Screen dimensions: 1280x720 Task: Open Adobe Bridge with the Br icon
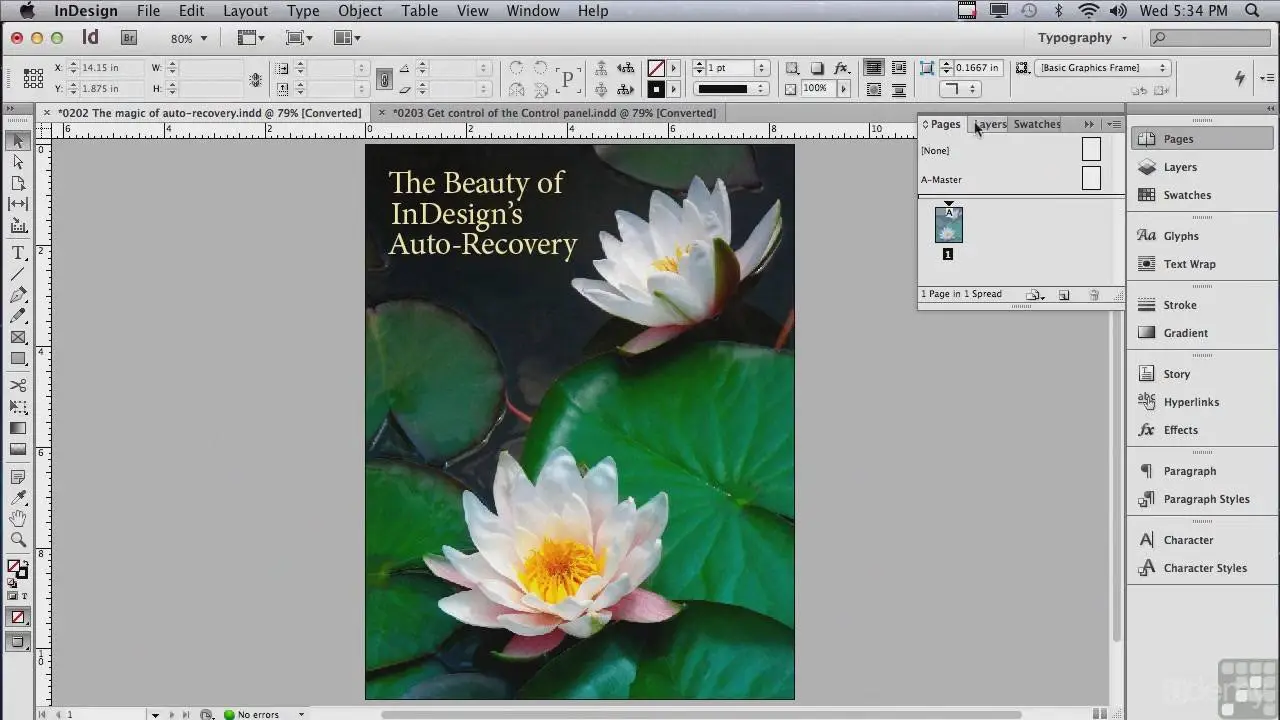point(128,38)
